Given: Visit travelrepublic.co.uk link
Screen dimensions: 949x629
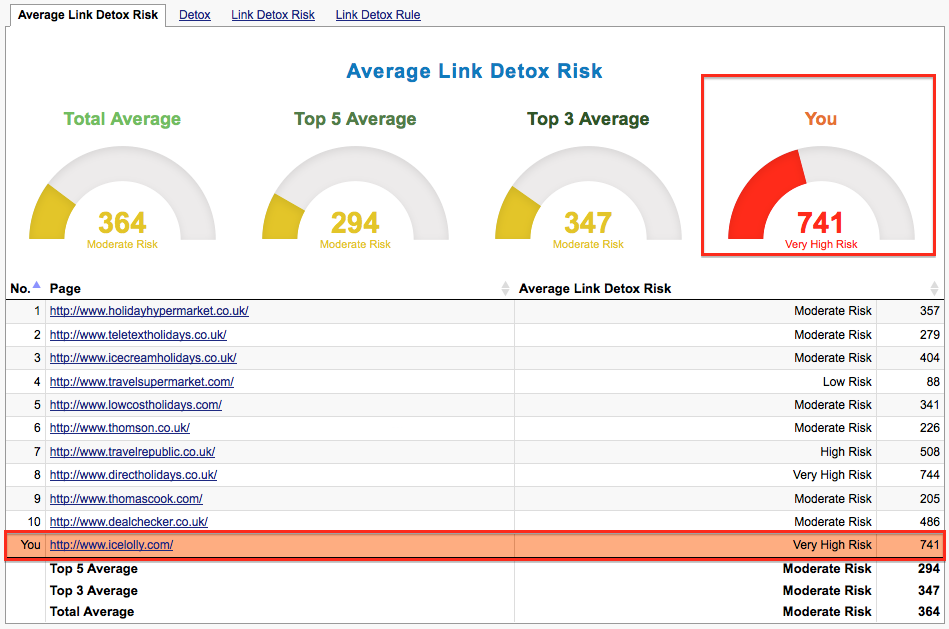Looking at the screenshot, I should 133,452.
